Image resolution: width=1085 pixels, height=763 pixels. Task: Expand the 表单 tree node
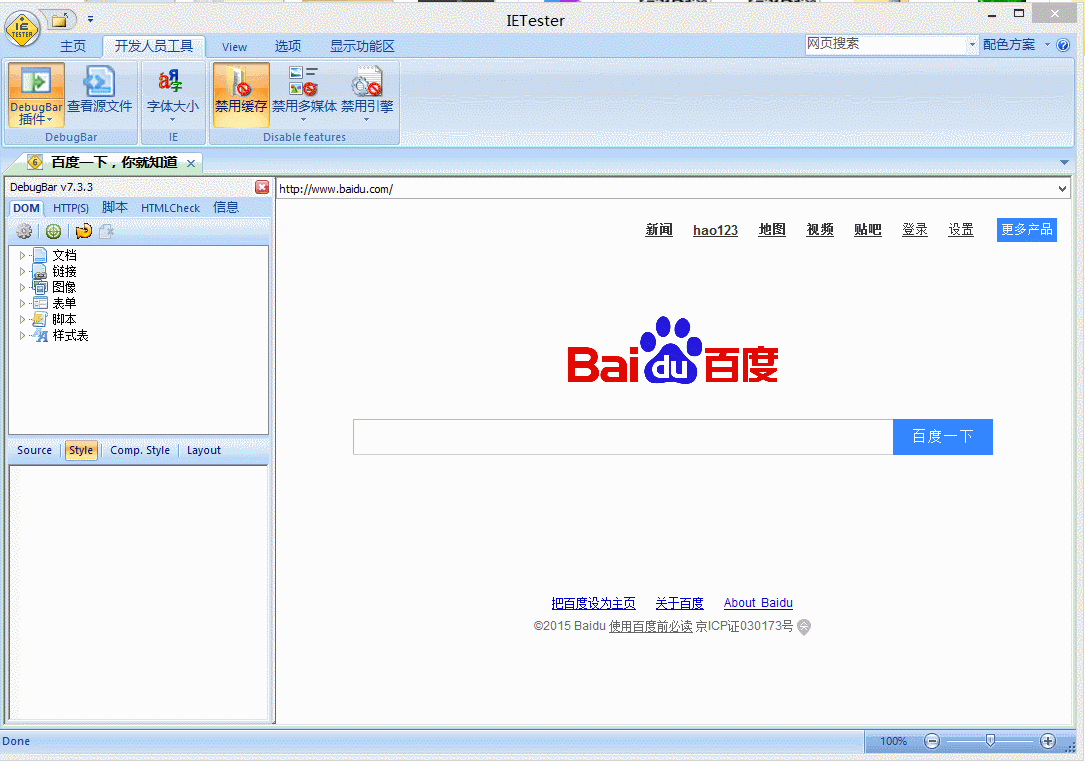(22, 304)
